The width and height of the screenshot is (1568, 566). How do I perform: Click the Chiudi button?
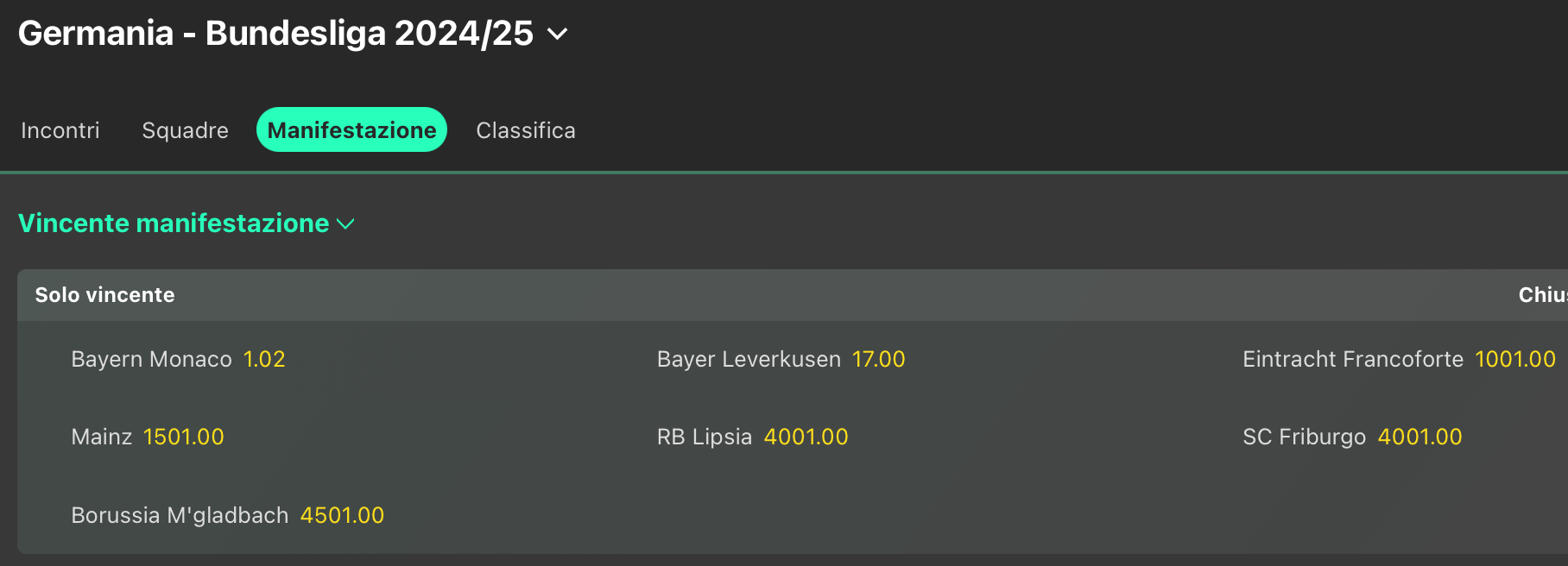tap(1542, 295)
